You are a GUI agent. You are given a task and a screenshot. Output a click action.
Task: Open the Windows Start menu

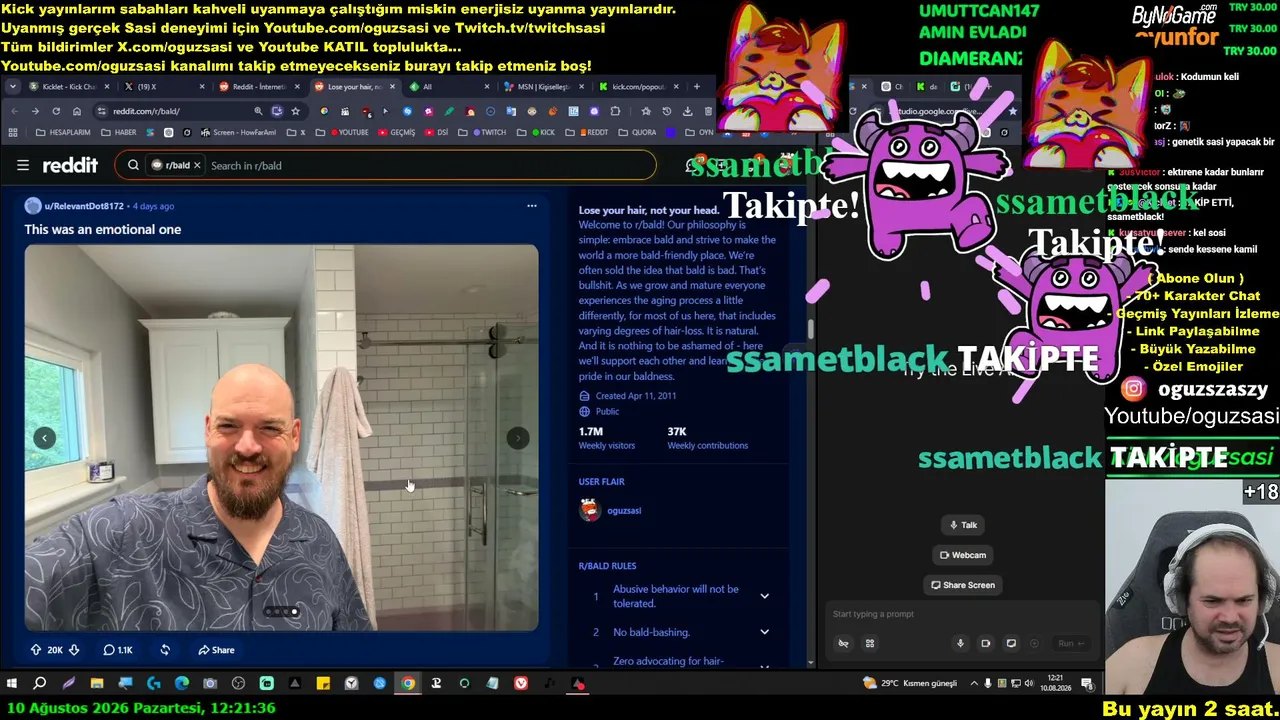click(x=12, y=684)
